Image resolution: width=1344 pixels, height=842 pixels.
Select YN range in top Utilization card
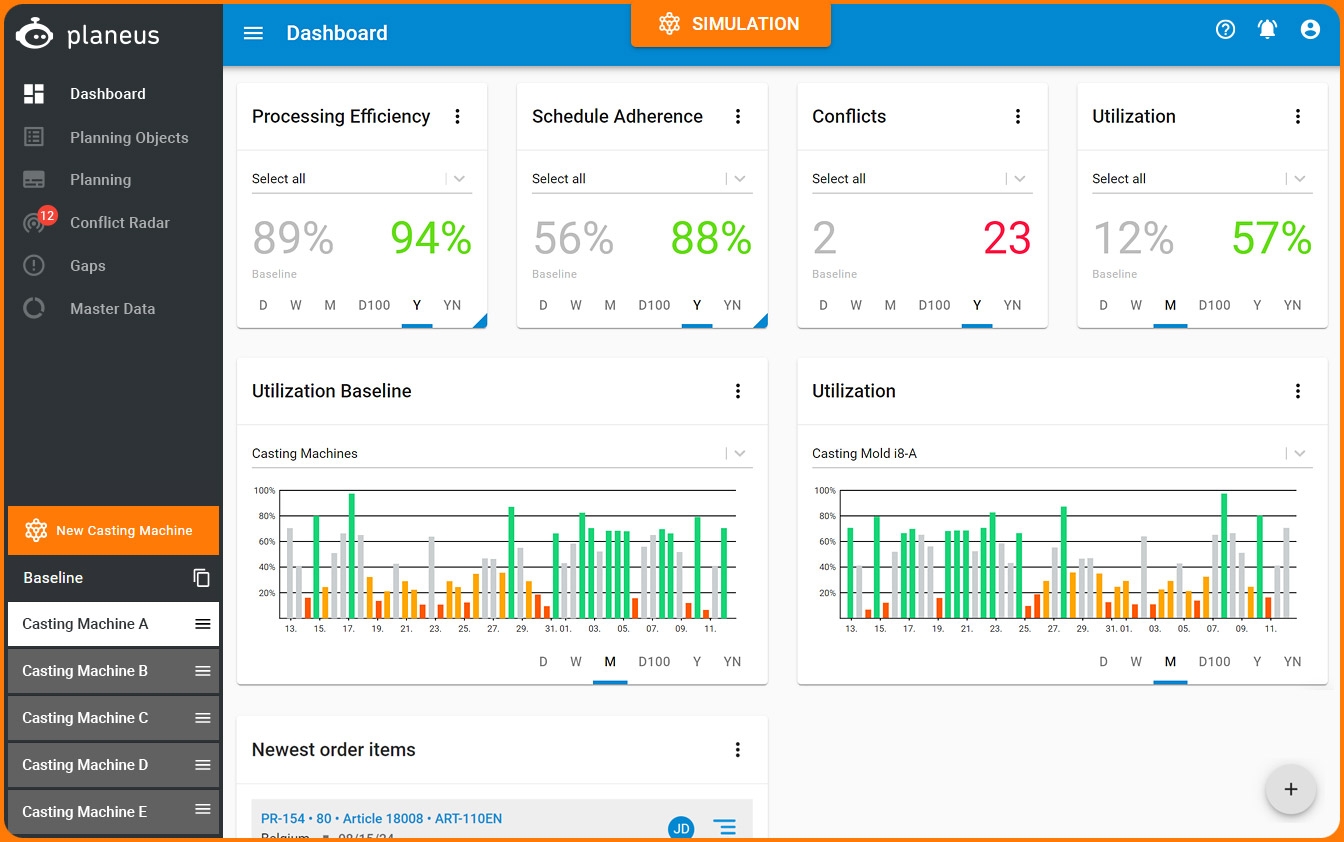tap(1292, 305)
